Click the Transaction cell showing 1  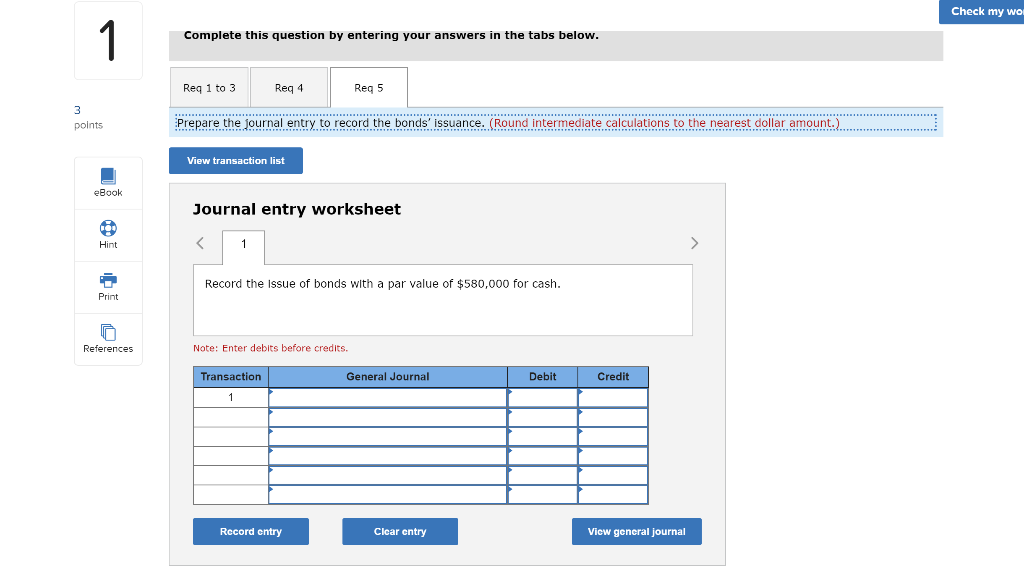tap(231, 398)
